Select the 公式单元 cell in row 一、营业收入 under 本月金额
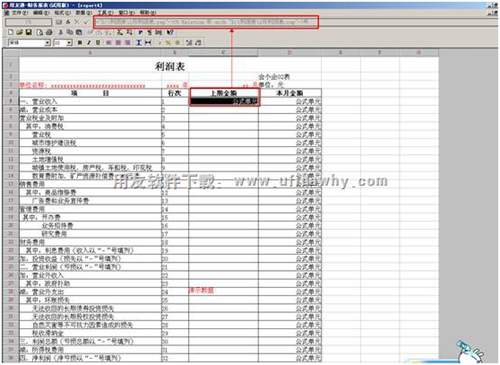 (290, 101)
